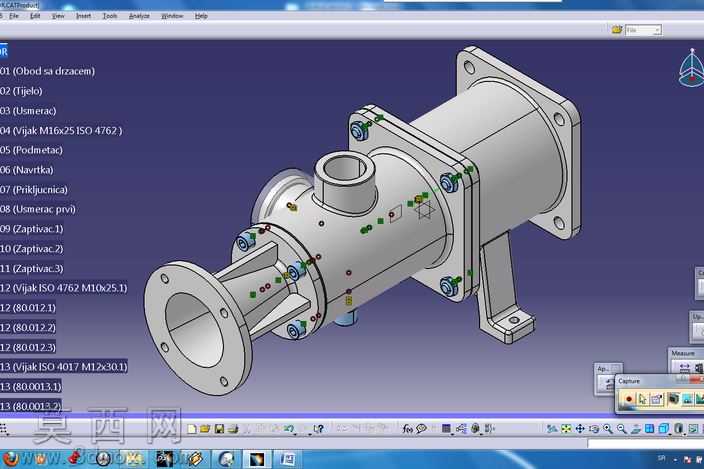The height and width of the screenshot is (469, 704).
Task: Select the Pan view tool
Action: click(x=580, y=429)
